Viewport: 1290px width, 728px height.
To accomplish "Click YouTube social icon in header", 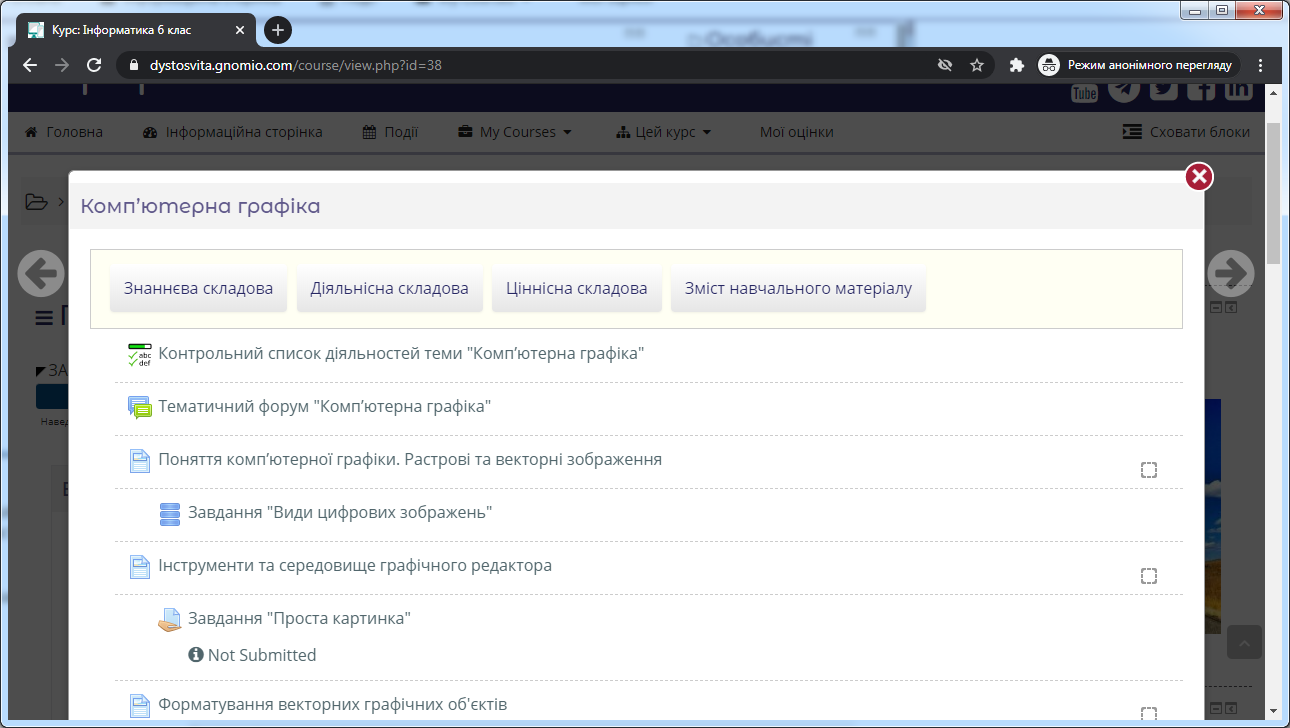I will point(1085,92).
